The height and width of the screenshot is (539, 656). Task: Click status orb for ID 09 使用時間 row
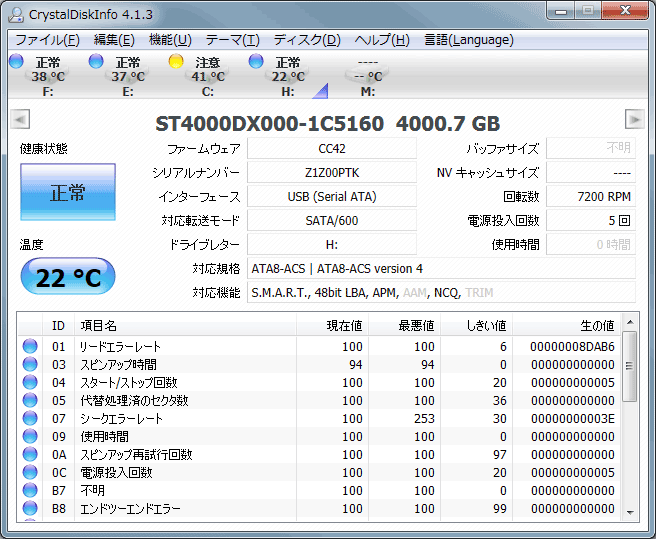coord(30,436)
